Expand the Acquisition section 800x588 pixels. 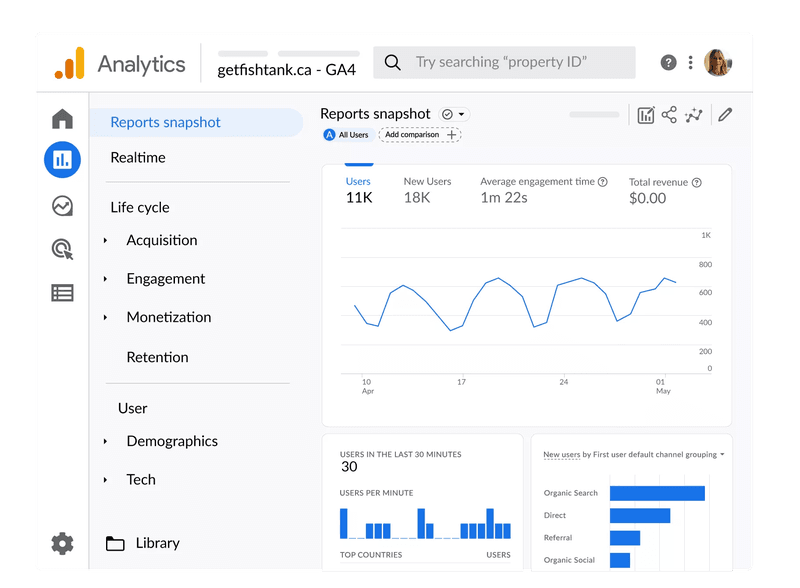(x=163, y=240)
